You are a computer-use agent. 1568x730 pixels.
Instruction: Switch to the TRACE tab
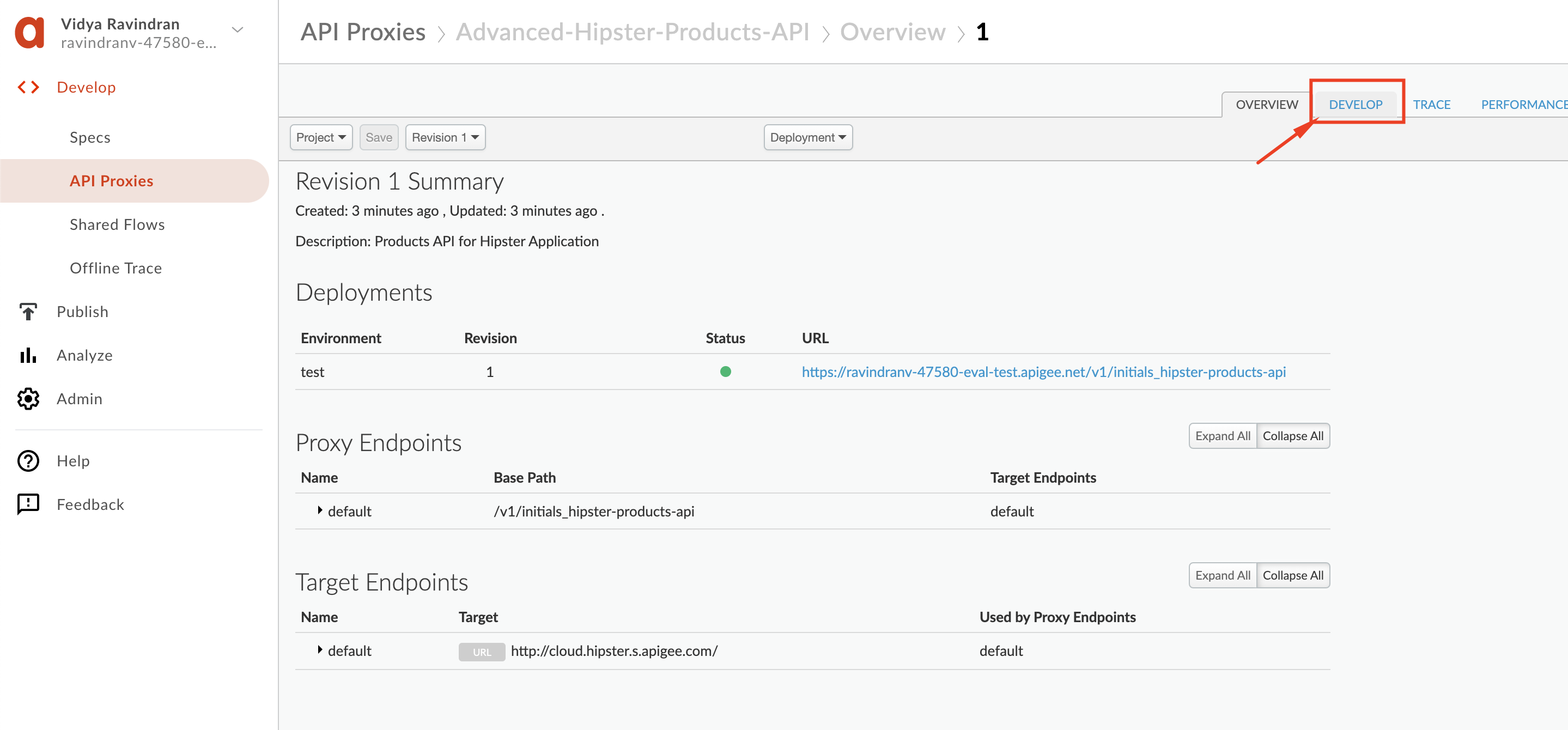tap(1431, 105)
